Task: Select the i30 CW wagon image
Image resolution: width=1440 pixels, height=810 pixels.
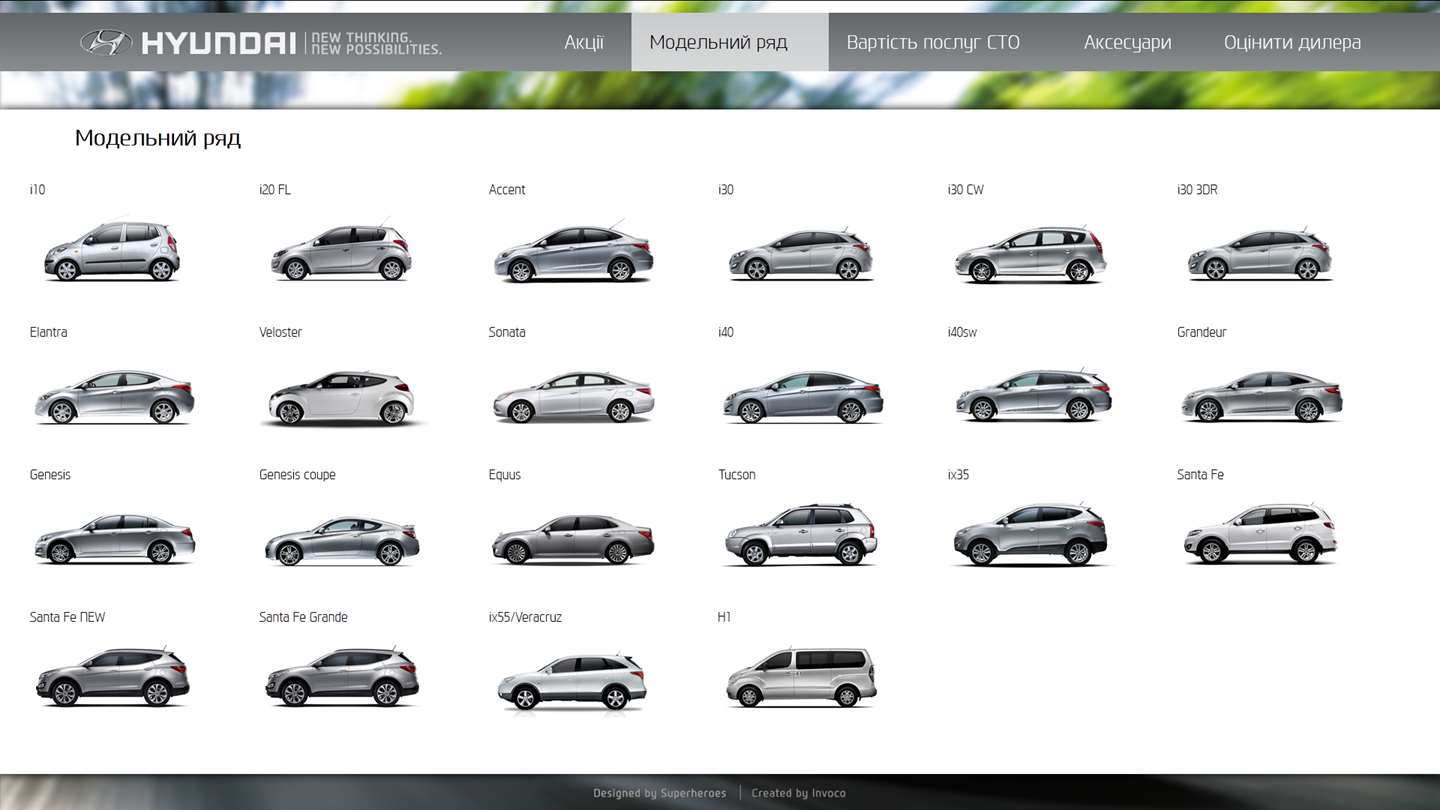Action: [x=1030, y=255]
